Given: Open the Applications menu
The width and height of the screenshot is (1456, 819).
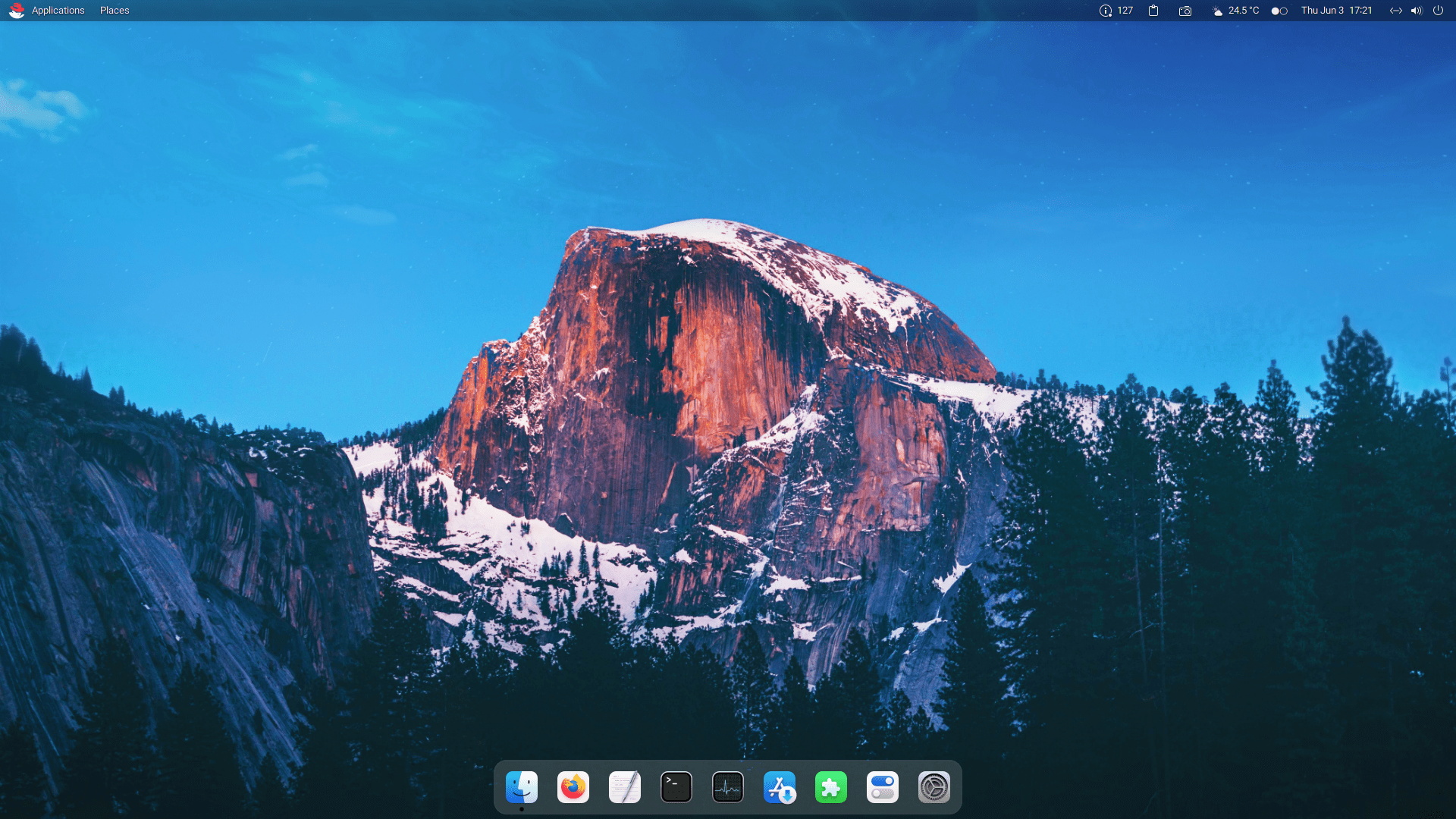Looking at the screenshot, I should point(58,11).
